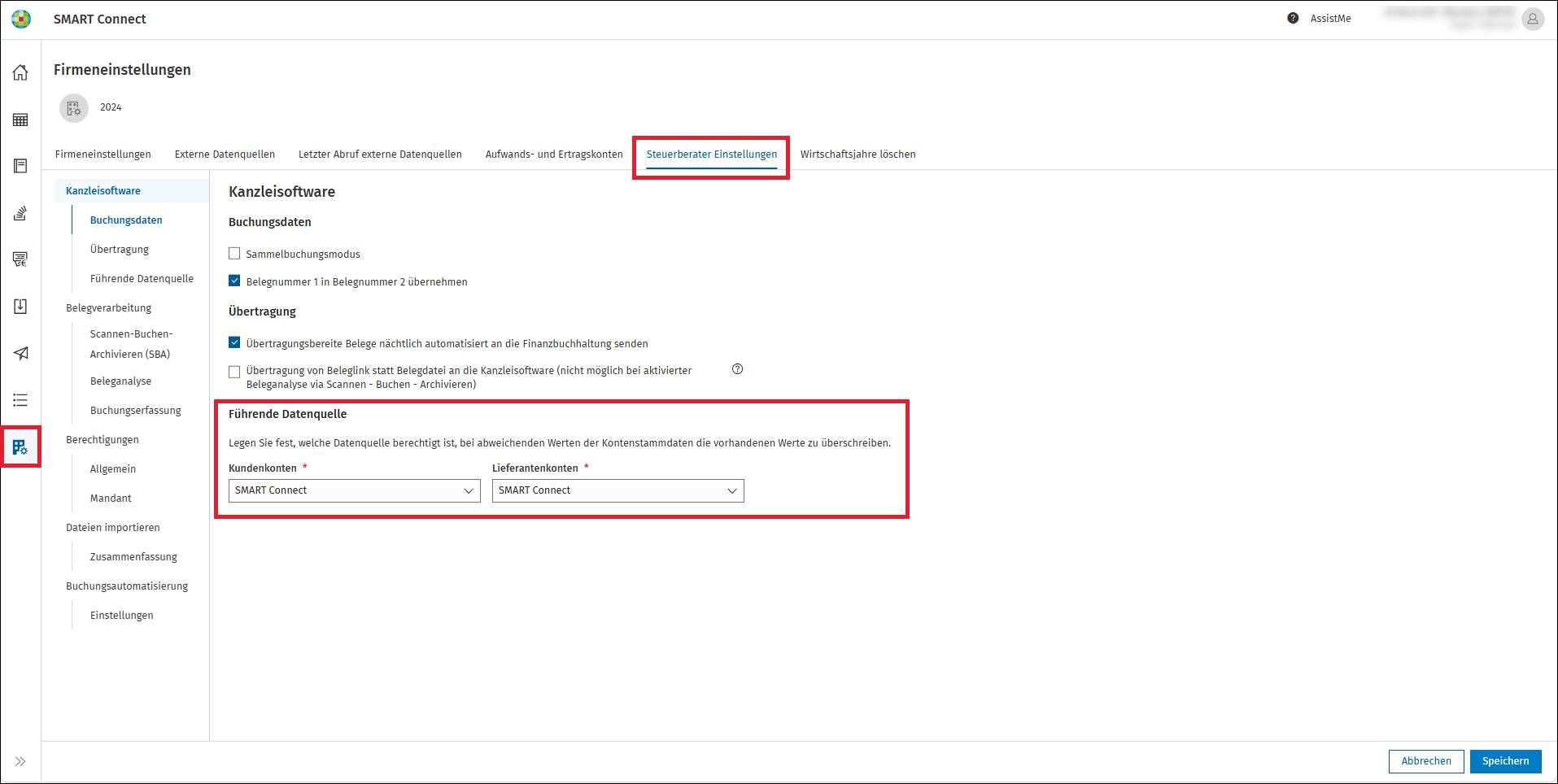
Task: Open Letzter Abruf externe Datenquellen tab
Action: coord(380,155)
